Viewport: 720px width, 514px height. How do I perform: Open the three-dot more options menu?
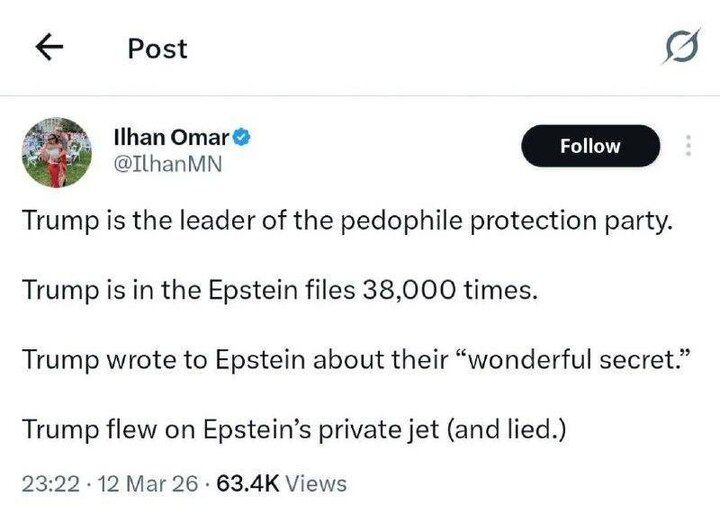click(x=687, y=146)
